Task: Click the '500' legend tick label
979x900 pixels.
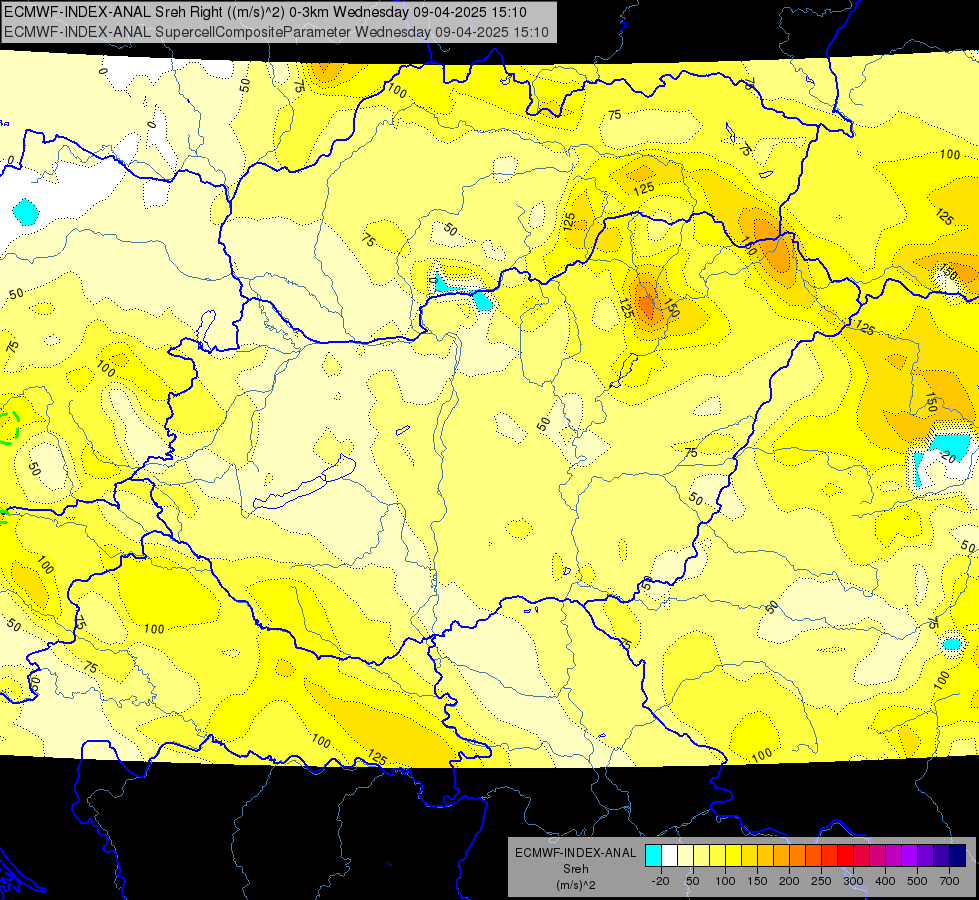Action: 917,881
